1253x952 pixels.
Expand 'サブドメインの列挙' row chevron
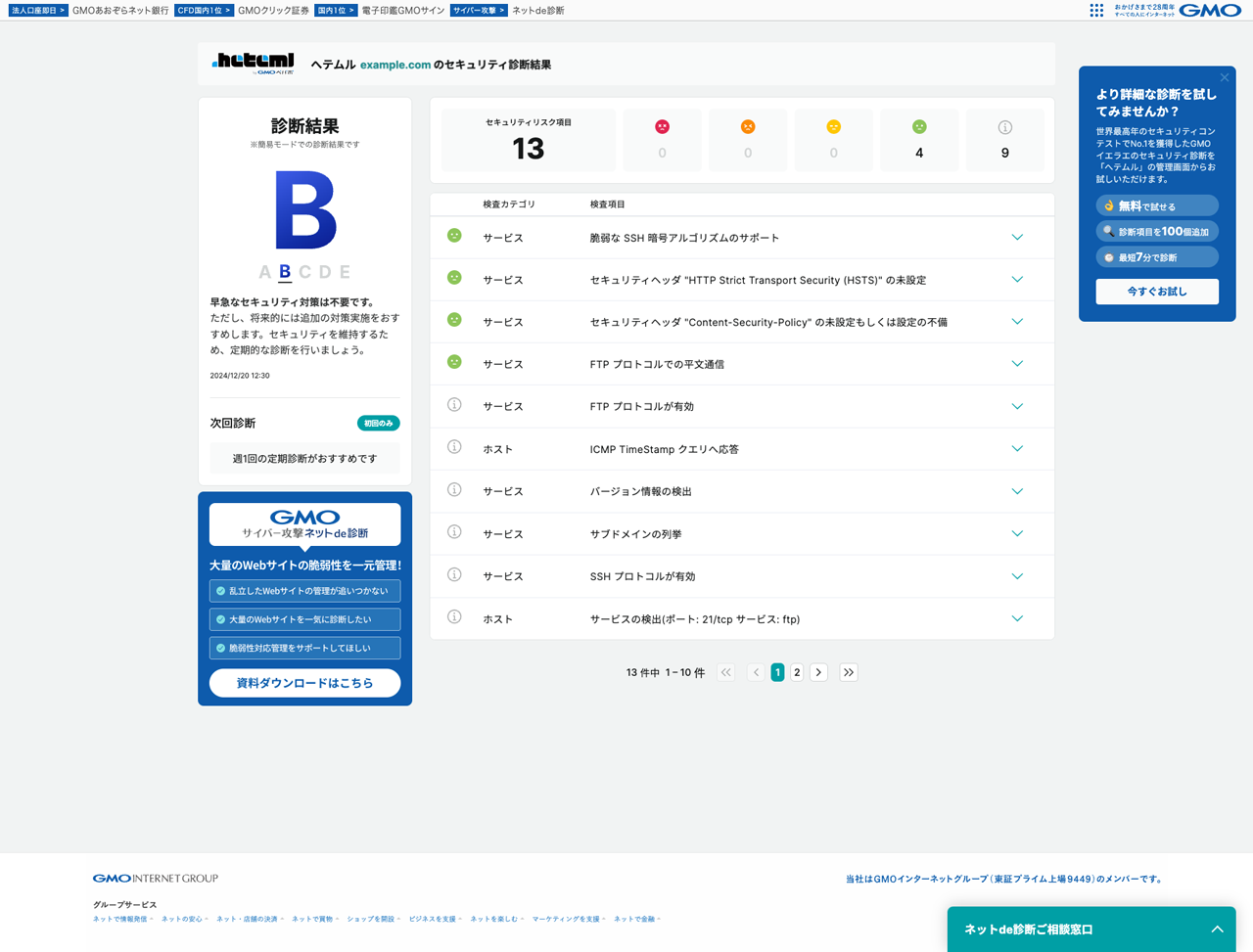point(1017,534)
